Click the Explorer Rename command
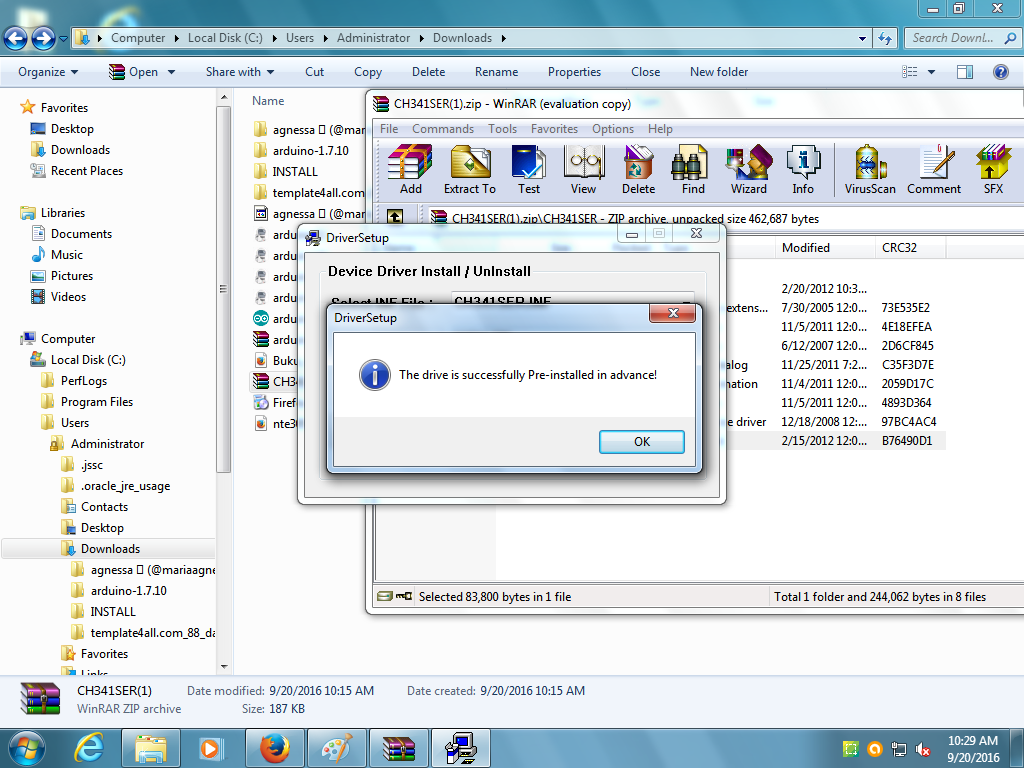This screenshot has height=768, width=1024. tap(496, 72)
